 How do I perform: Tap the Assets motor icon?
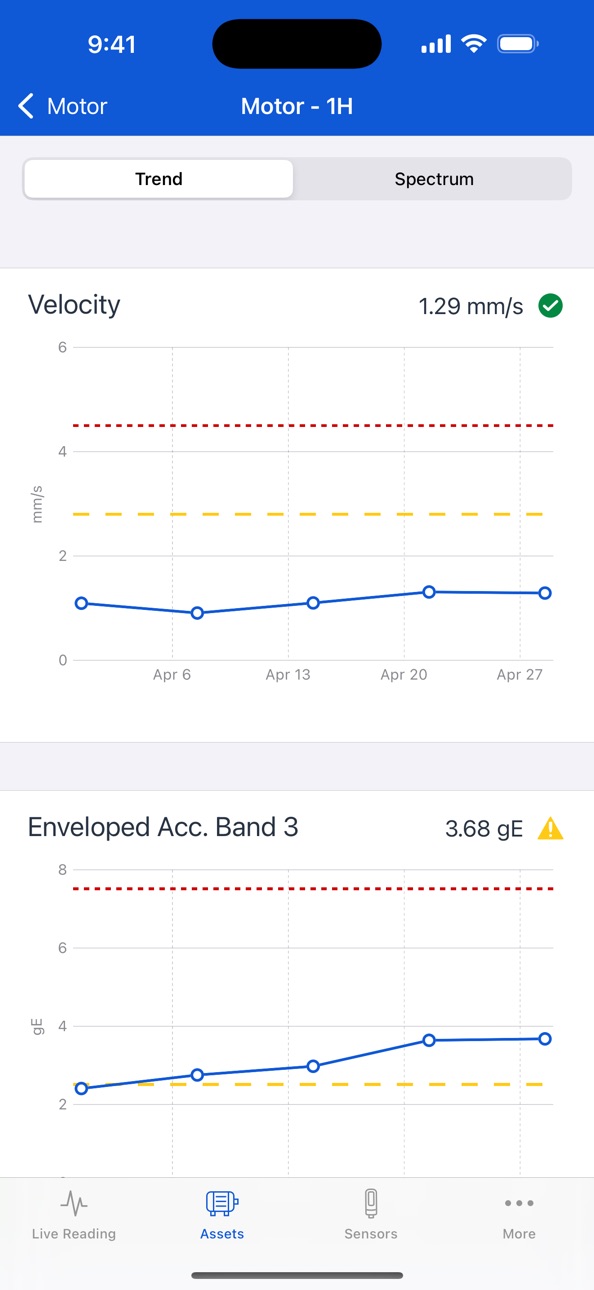[222, 1201]
